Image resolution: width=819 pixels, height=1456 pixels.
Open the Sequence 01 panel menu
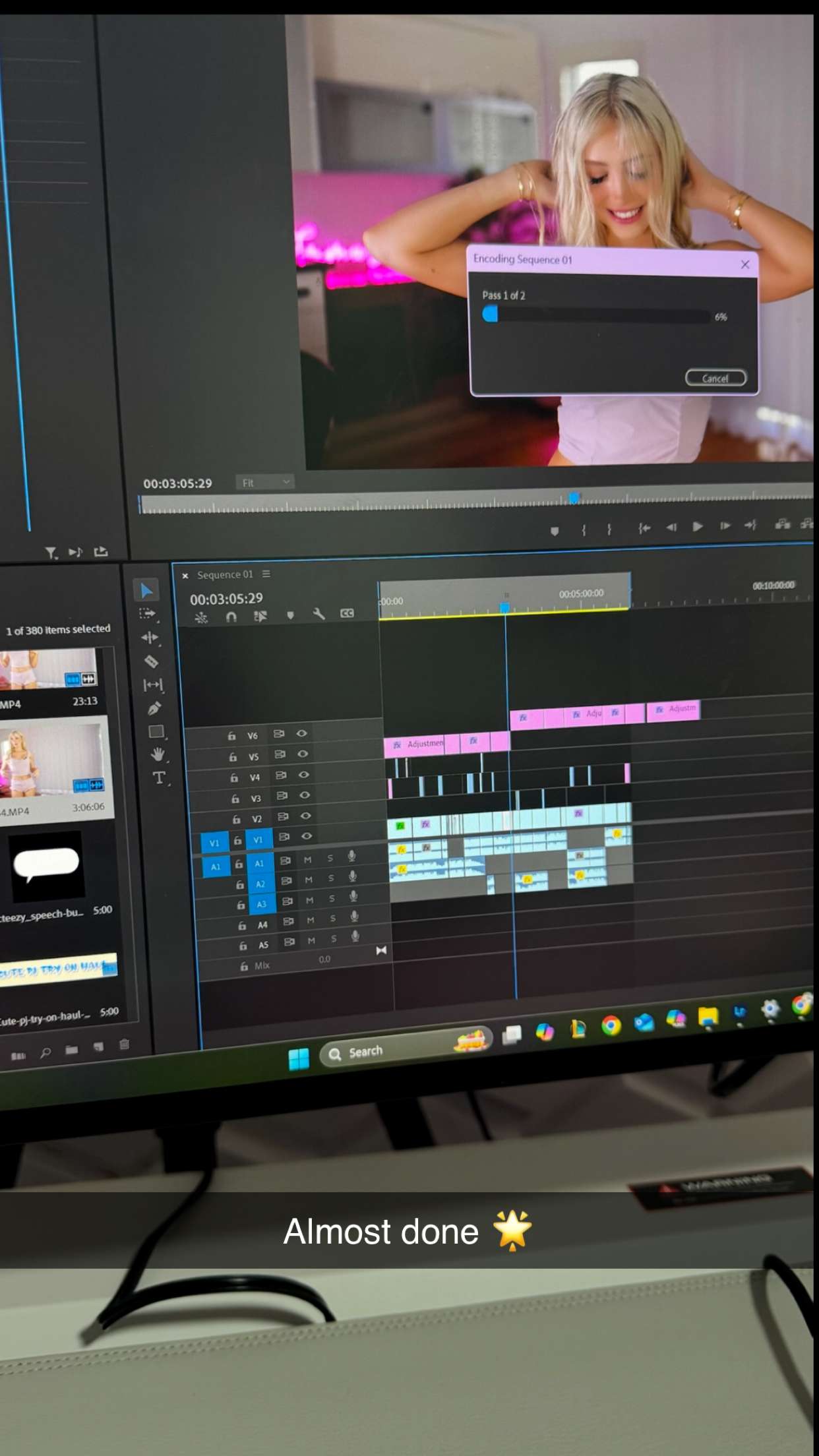266,574
